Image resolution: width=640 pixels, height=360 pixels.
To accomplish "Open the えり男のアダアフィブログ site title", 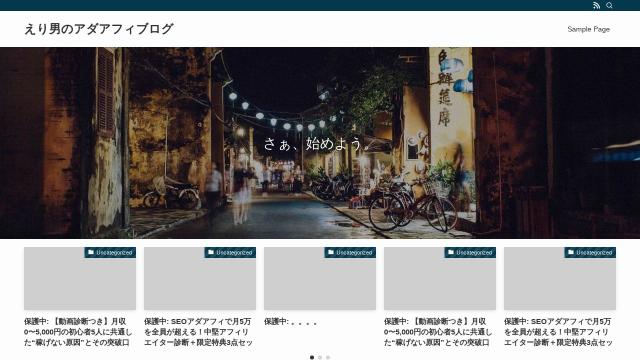I will [99, 29].
